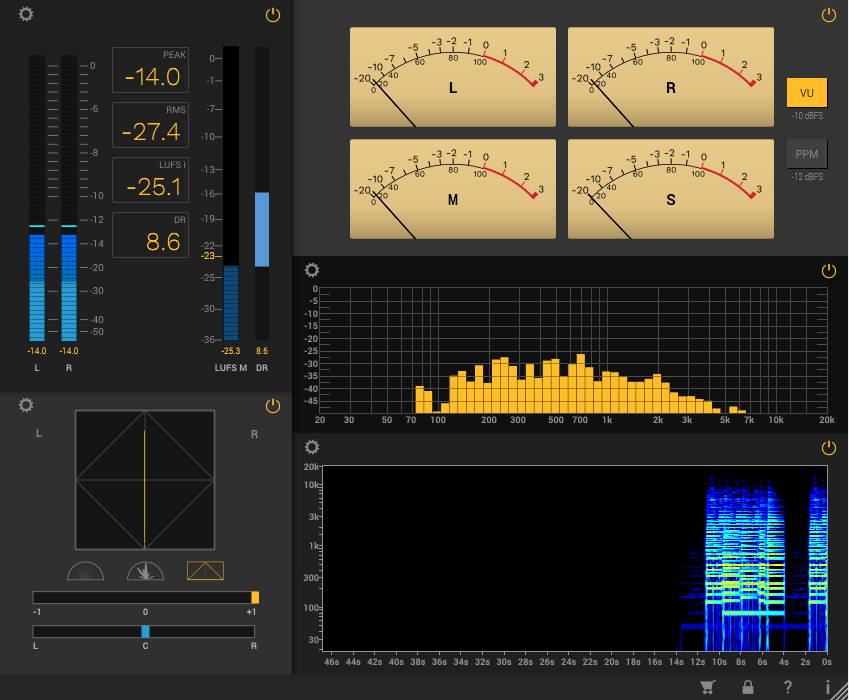Image resolution: width=849 pixels, height=700 pixels.
Task: Click the lock icon in bottom bar
Action: (x=747, y=687)
